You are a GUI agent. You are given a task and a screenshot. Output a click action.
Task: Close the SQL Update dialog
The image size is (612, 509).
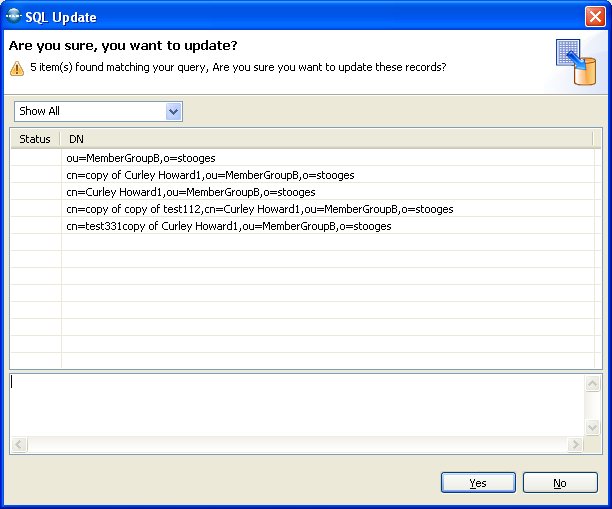594,15
